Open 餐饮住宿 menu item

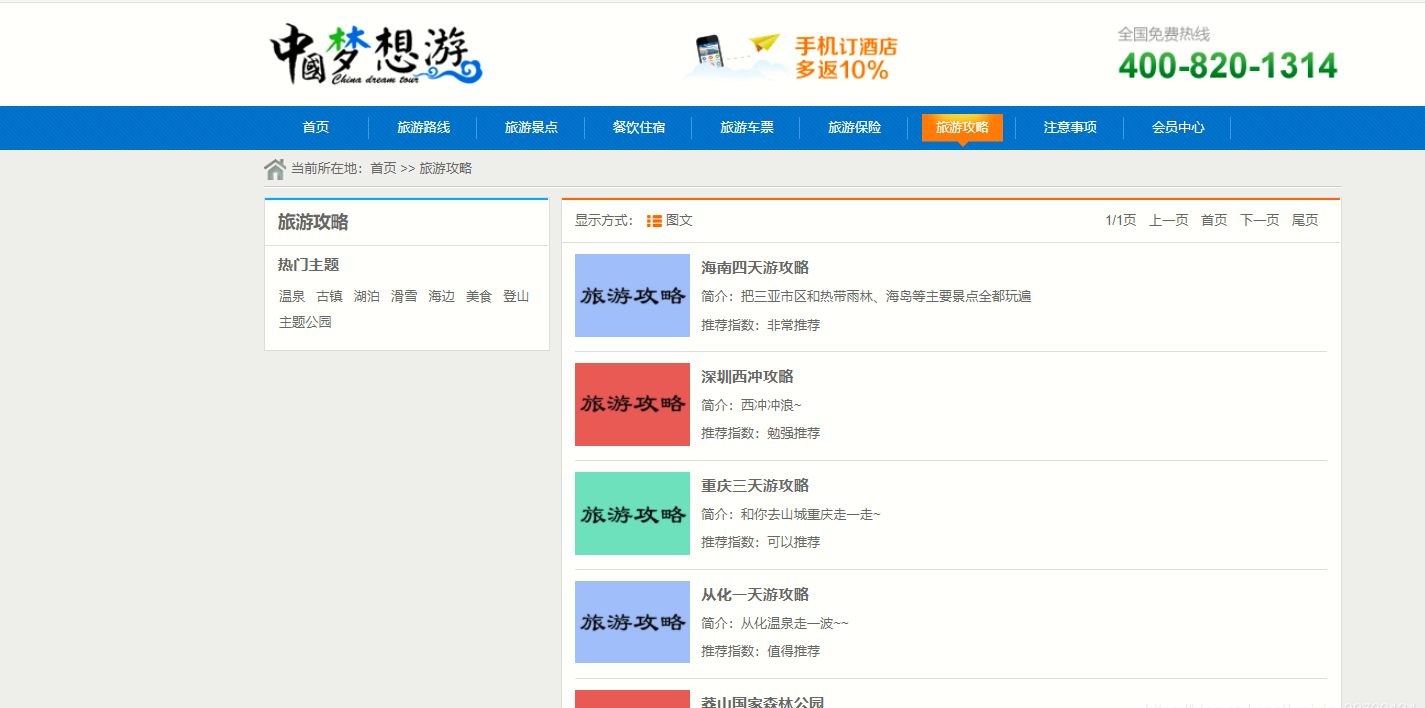[639, 128]
